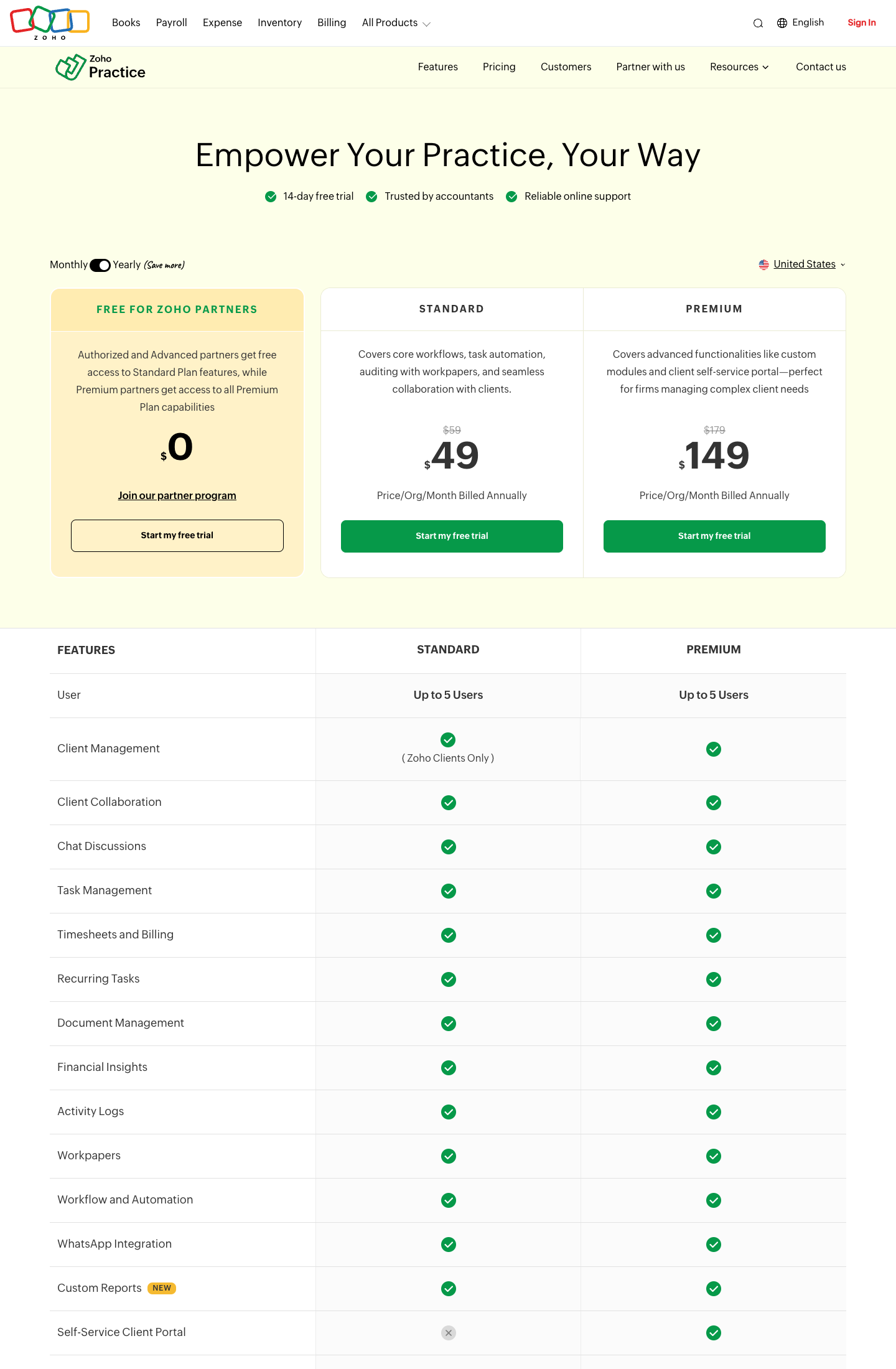
Task: Click Premium checkmark for Client Management
Action: pos(714,749)
